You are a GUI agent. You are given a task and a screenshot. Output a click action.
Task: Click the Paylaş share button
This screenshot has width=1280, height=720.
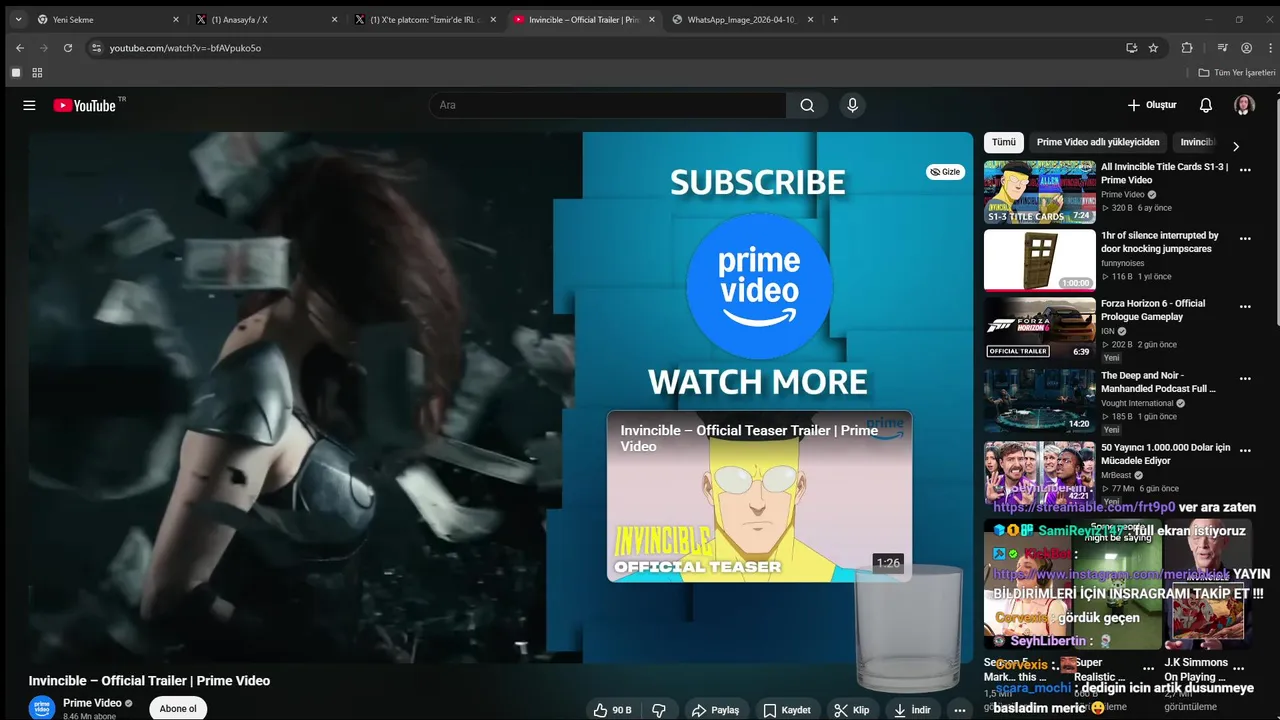coord(715,710)
